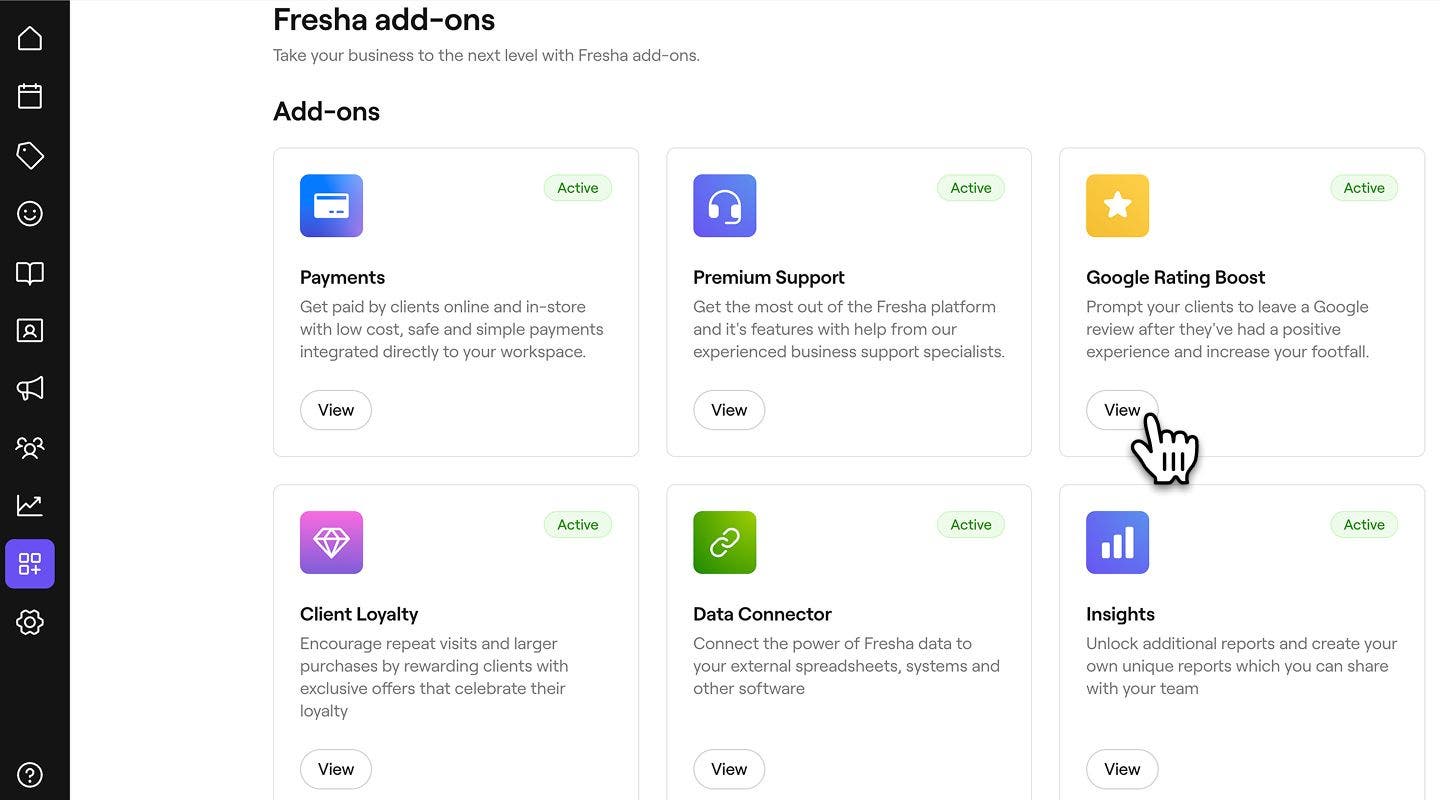Open the Reports chart icon

(x=30, y=505)
